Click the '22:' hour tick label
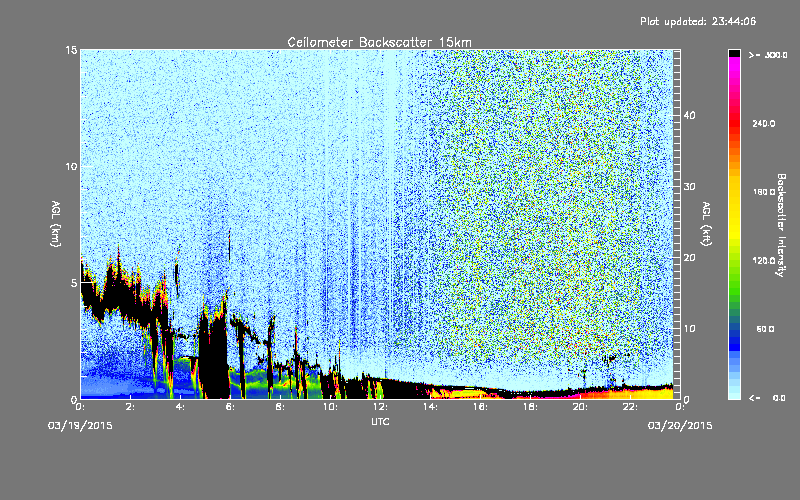Screen dimensions: 800x500 630,407
